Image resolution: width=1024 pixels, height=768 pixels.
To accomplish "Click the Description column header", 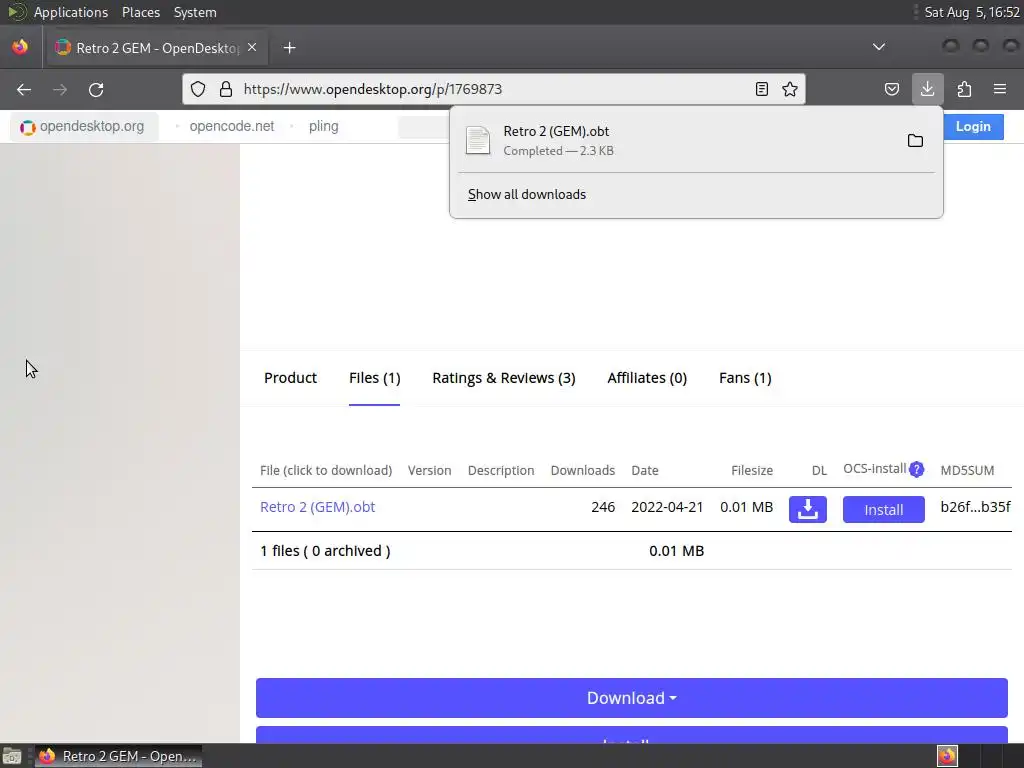I will tap(501, 470).
